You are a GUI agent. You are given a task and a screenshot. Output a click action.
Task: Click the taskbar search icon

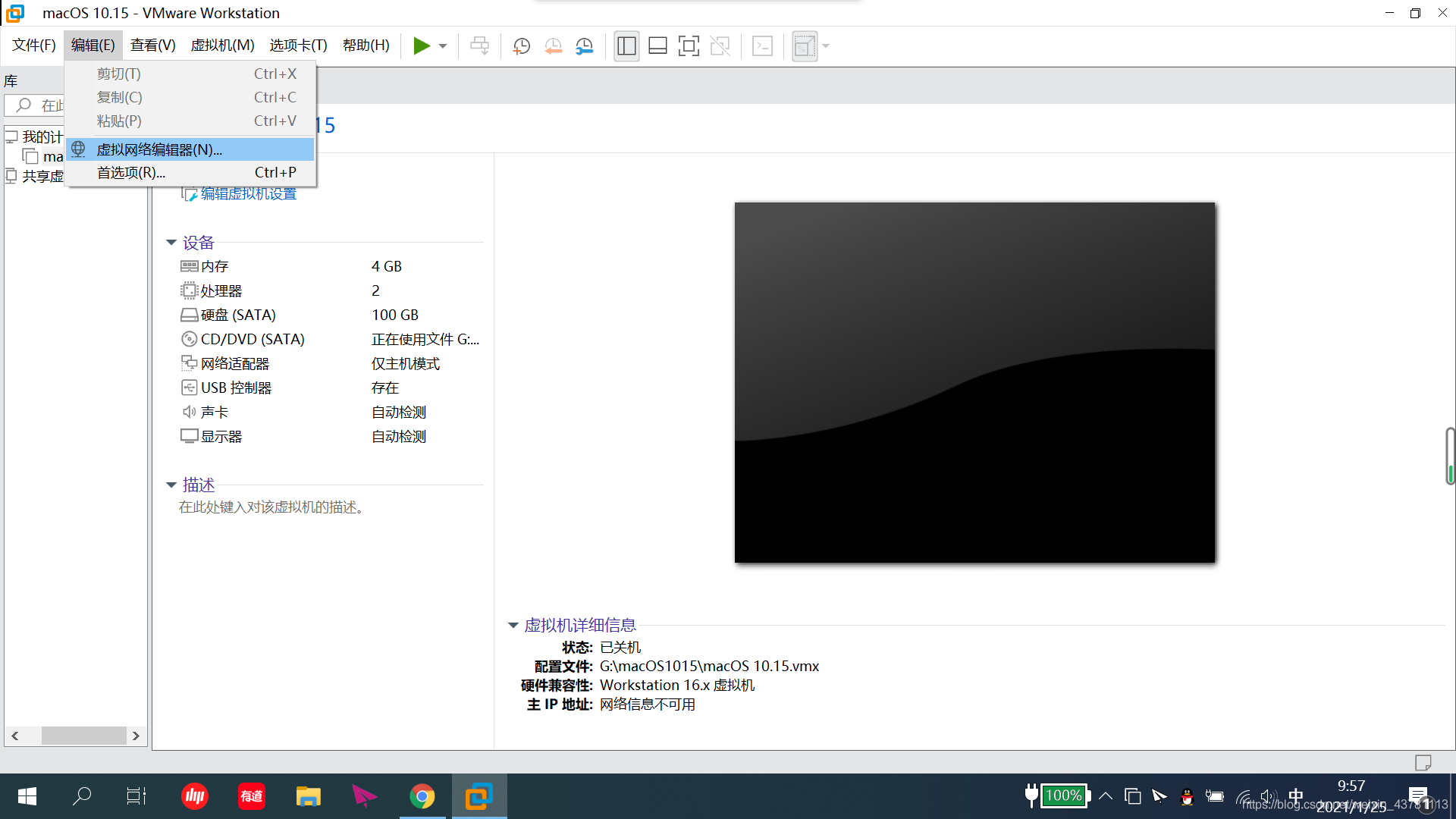tap(81, 796)
